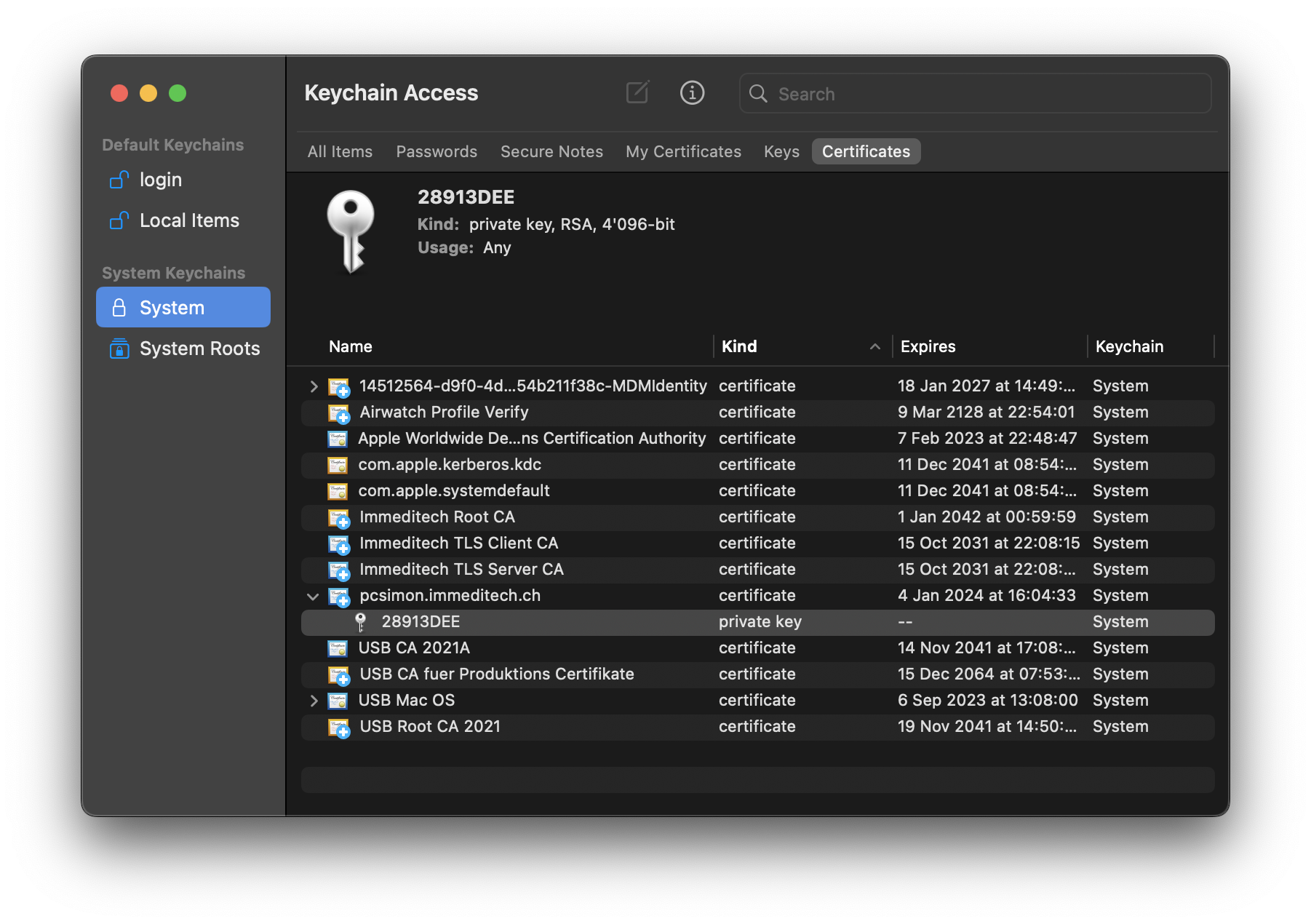Screen dimensions: 1311x924
Task: Click the Airwatch Profile Verify certificate icon
Action: coord(338,413)
